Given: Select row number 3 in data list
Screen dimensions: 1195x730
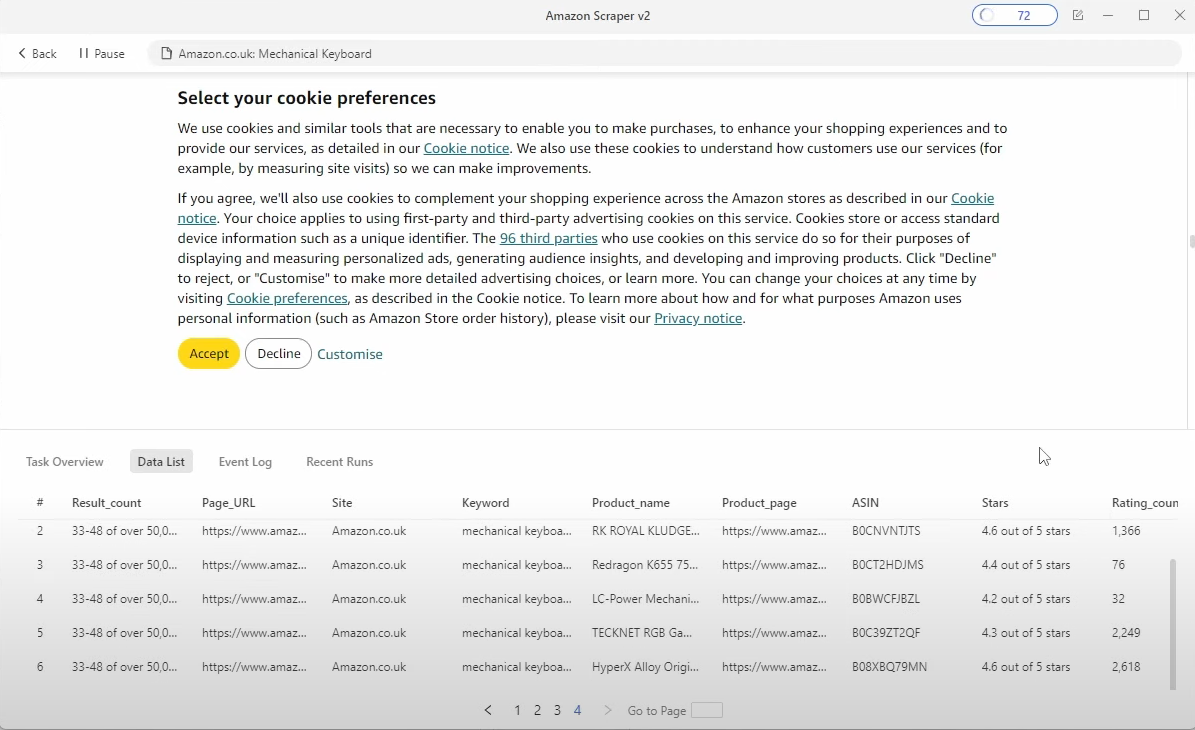Looking at the screenshot, I should coord(40,565).
